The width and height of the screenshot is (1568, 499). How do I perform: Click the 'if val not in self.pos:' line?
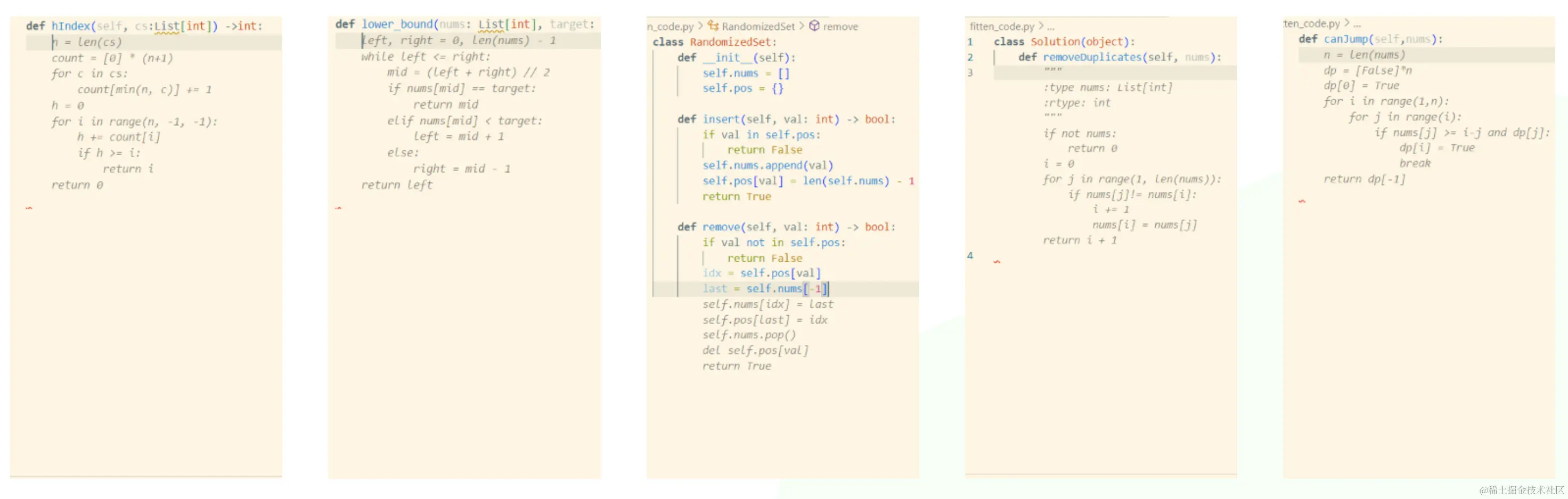click(x=774, y=243)
